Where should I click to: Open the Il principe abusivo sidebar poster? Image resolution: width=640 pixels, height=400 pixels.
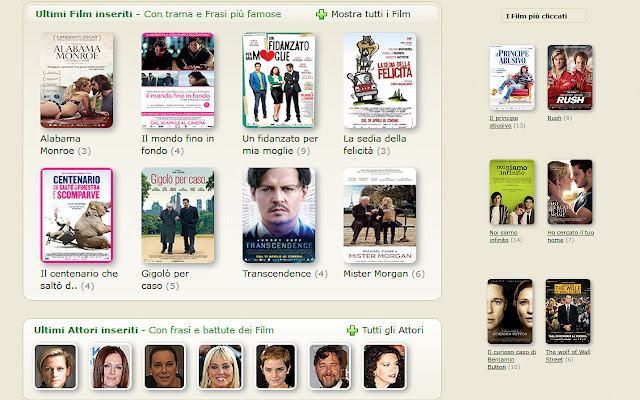pyautogui.click(x=512, y=78)
